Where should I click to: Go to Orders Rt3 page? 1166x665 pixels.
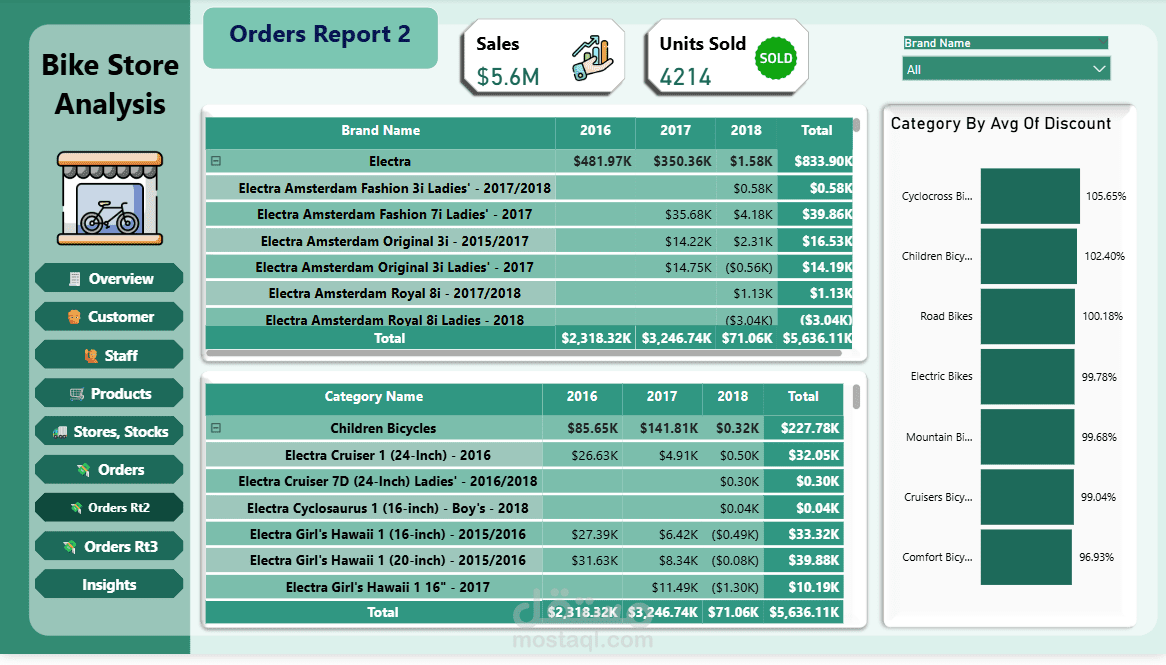click(x=109, y=546)
